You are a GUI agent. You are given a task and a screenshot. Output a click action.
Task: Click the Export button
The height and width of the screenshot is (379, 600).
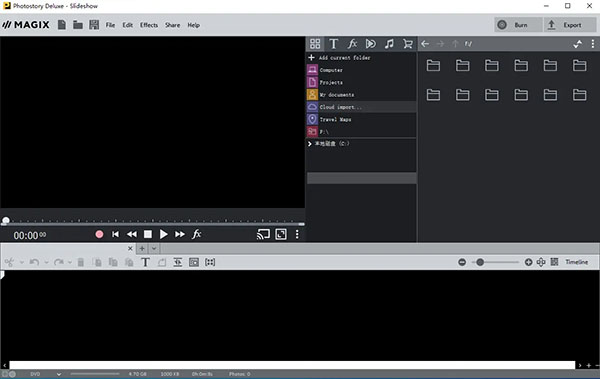[569, 25]
